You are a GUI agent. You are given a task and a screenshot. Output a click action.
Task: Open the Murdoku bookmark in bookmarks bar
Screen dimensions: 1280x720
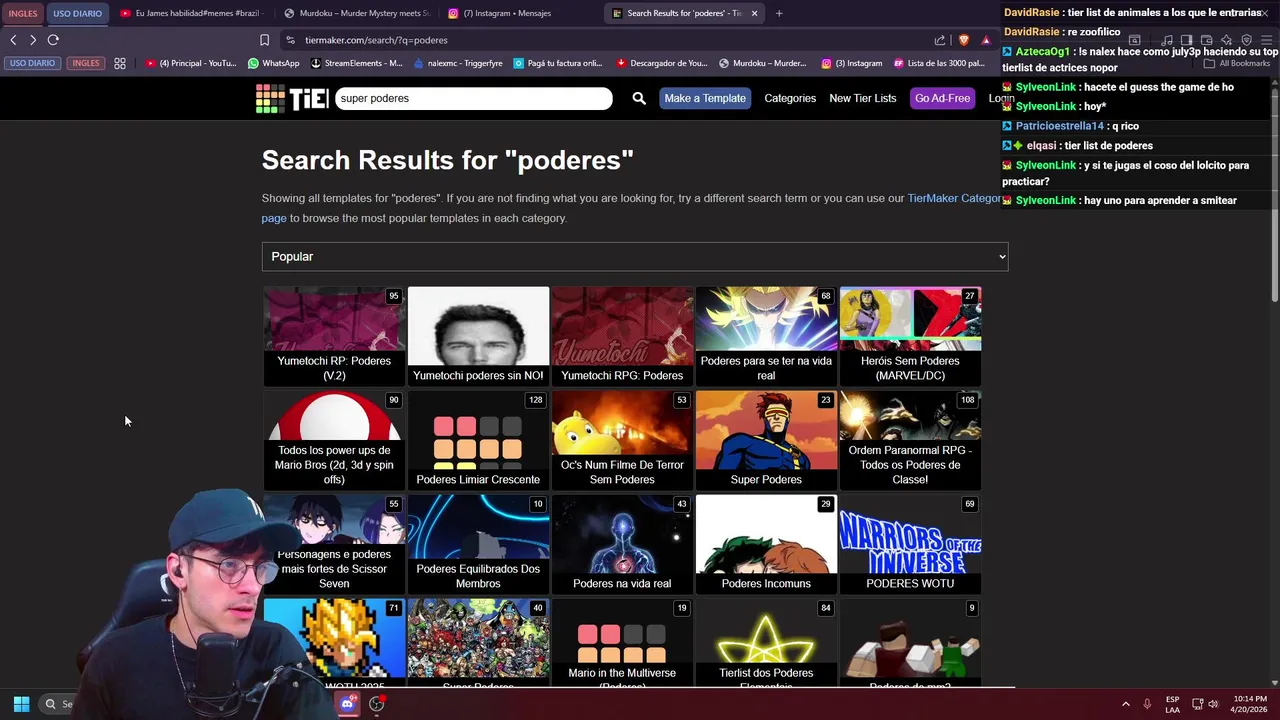[762, 63]
